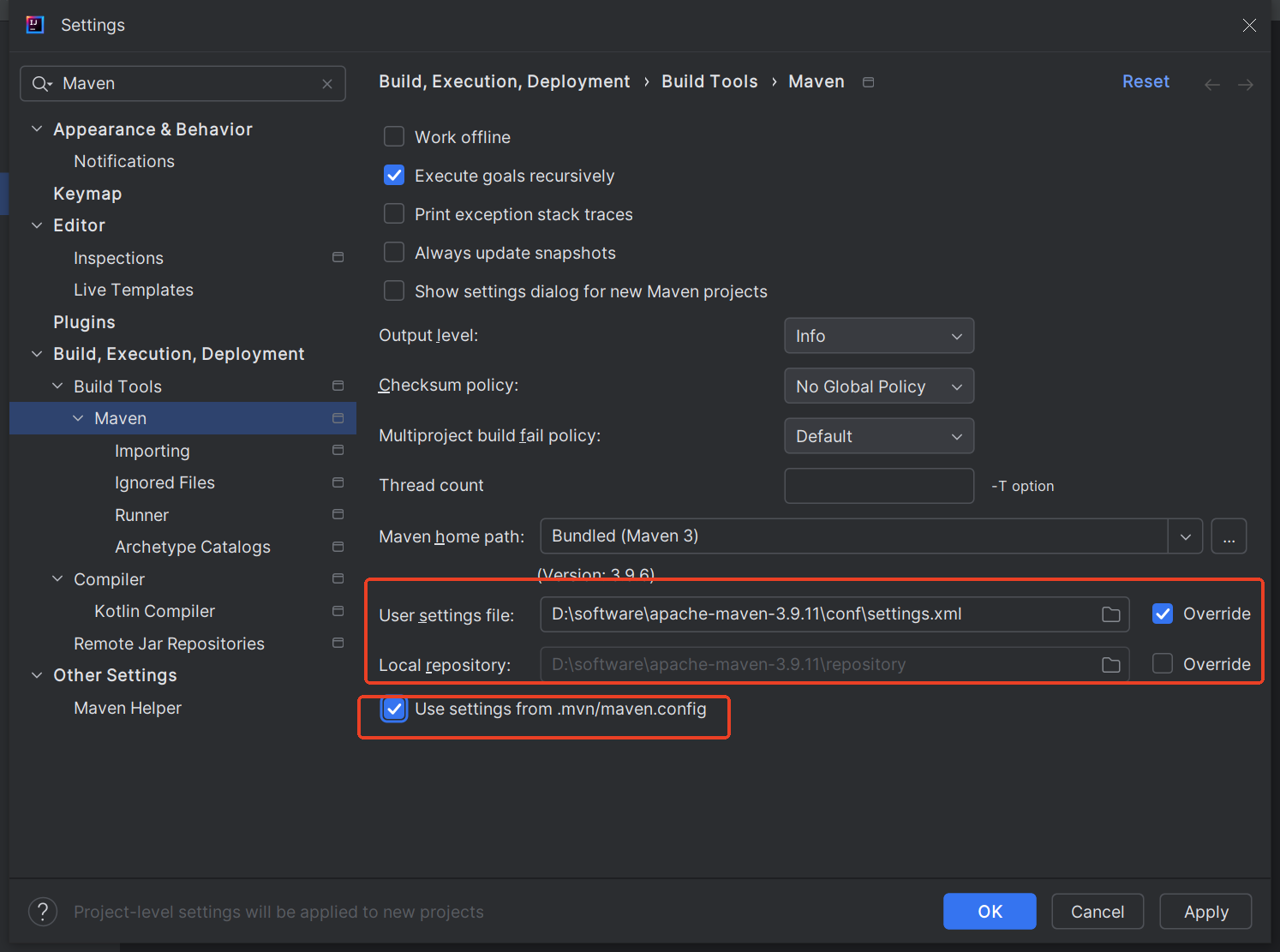Click project-level icon beside Runner
Image resolution: width=1280 pixels, height=952 pixels.
338,514
